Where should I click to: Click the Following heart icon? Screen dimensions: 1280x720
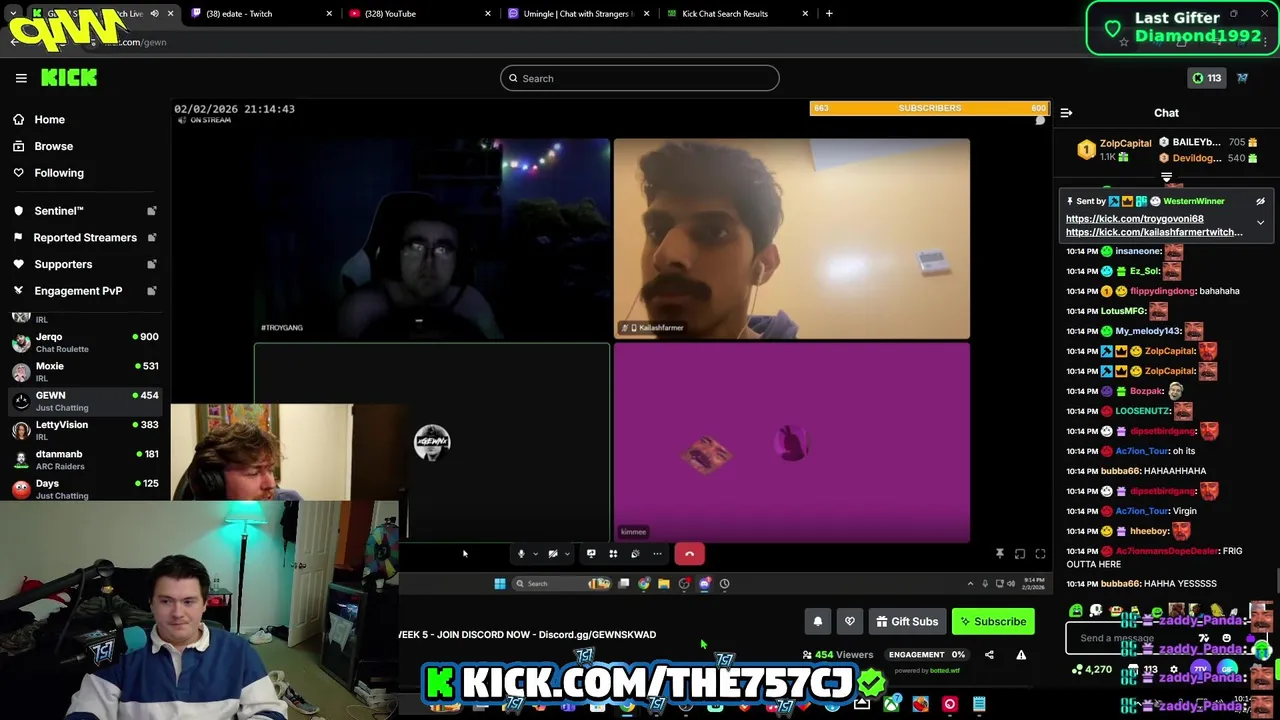(x=19, y=173)
